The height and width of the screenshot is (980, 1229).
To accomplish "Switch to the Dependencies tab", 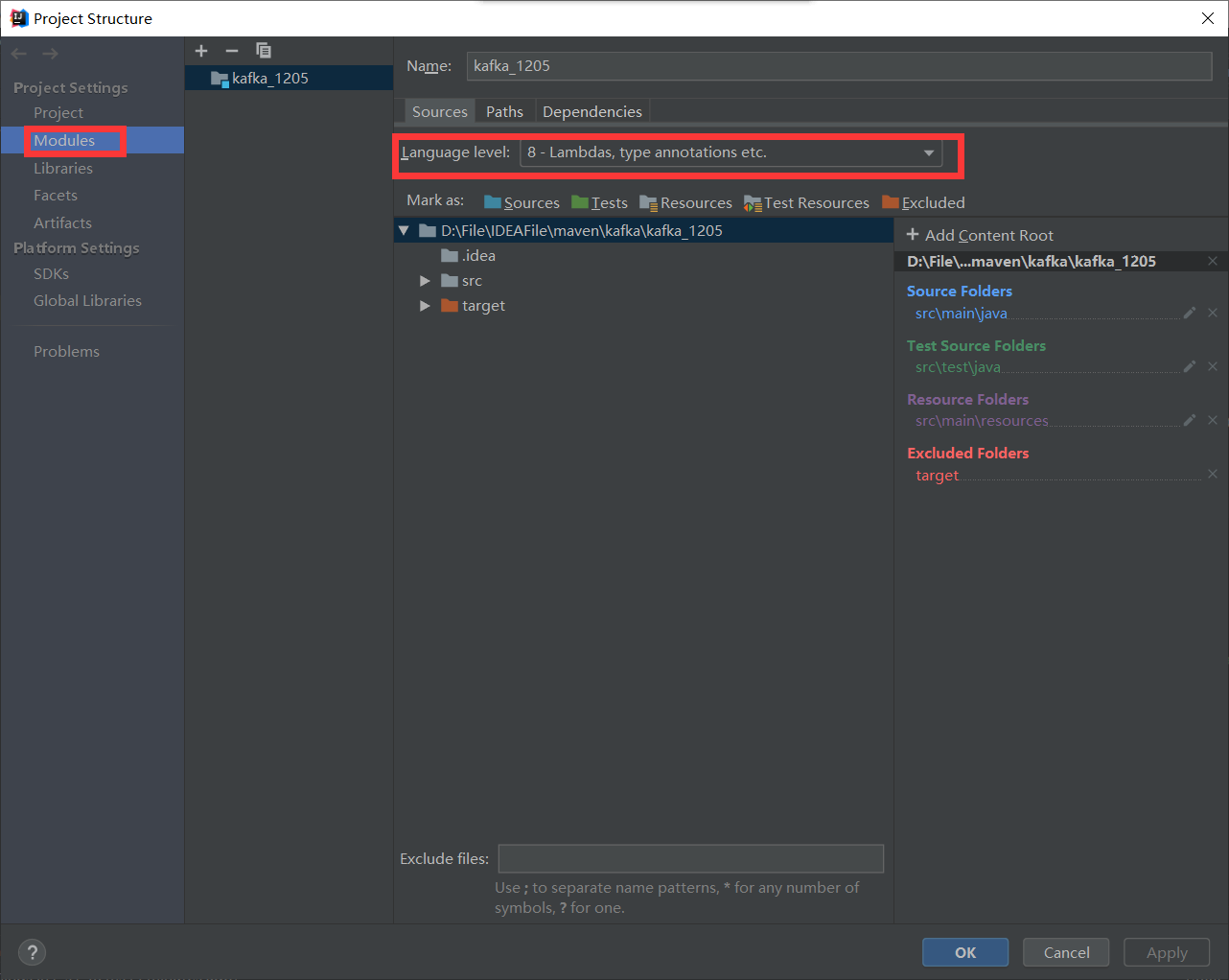I will point(591,111).
